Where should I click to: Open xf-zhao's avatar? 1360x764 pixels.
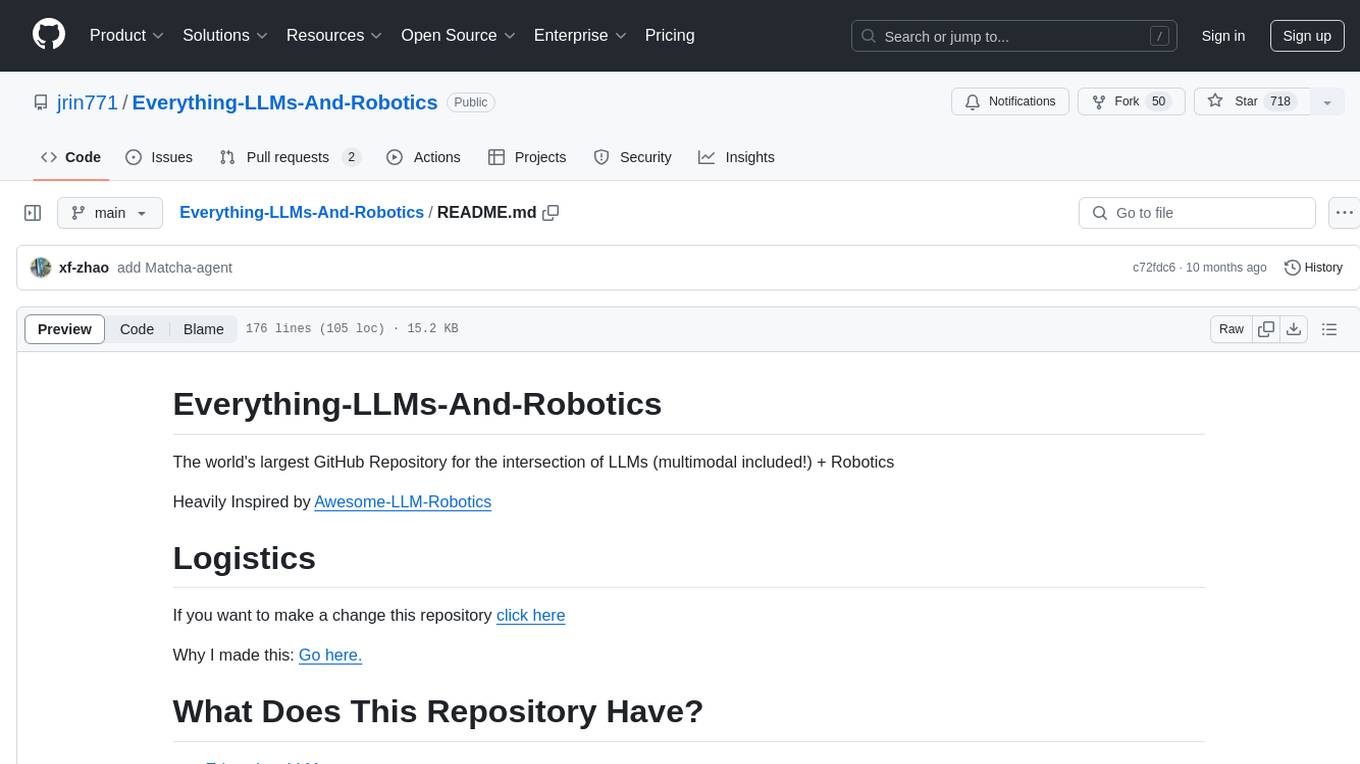pos(41,267)
